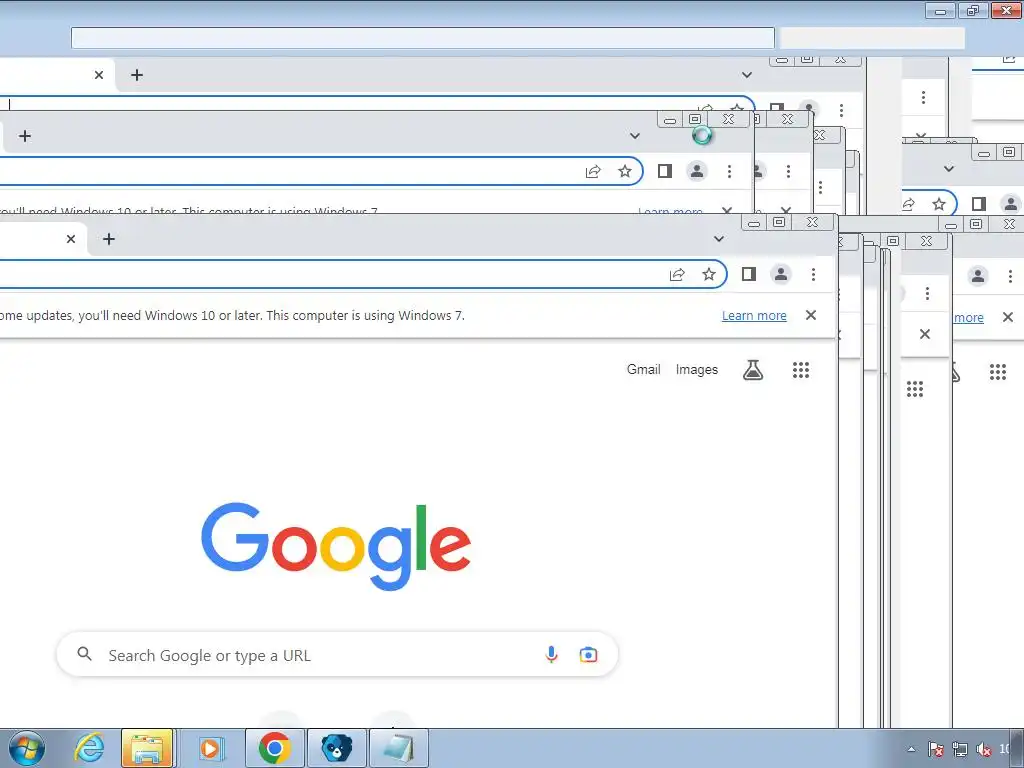Open a new tab in the middle Chrome window
This screenshot has height=768, width=1024.
click(25, 136)
